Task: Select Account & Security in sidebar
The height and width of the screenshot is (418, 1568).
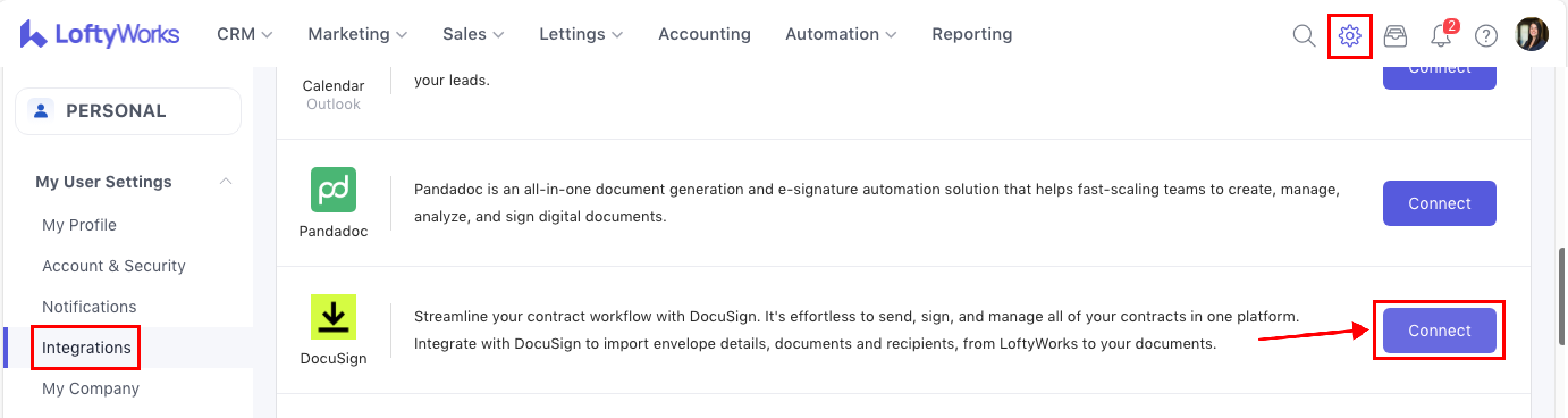Action: coord(114,266)
